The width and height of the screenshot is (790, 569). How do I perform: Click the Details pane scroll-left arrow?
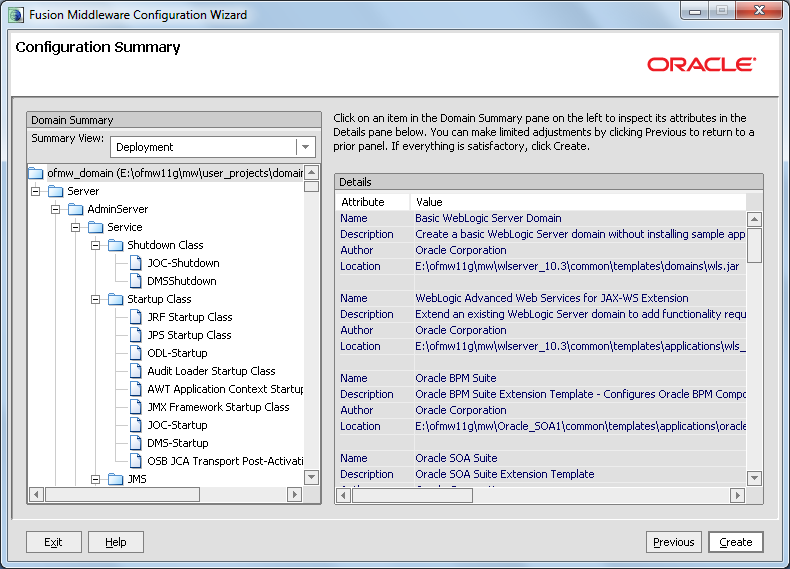click(344, 495)
